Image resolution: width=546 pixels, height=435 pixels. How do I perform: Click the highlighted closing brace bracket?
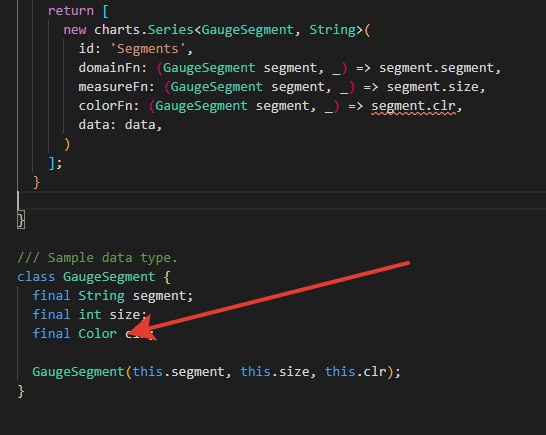tap(21, 220)
